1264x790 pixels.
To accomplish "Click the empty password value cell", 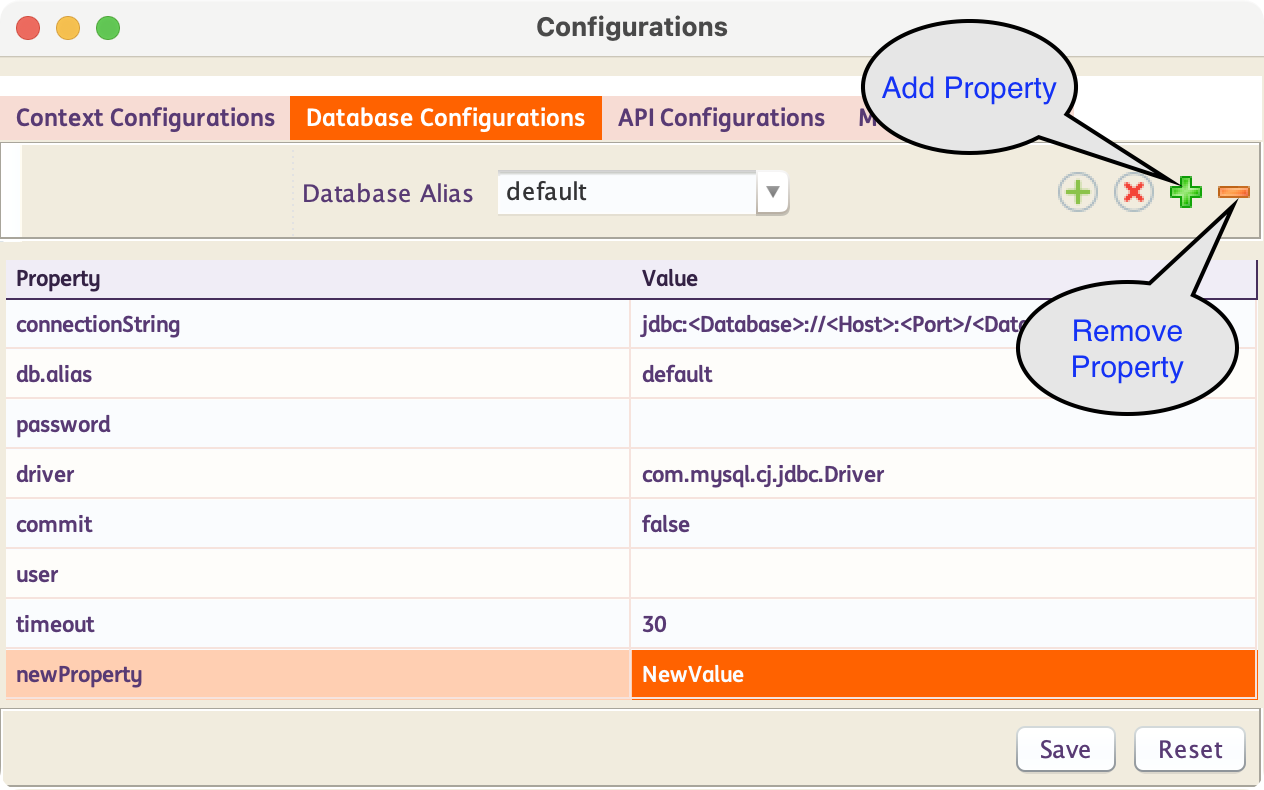I will [x=942, y=424].
